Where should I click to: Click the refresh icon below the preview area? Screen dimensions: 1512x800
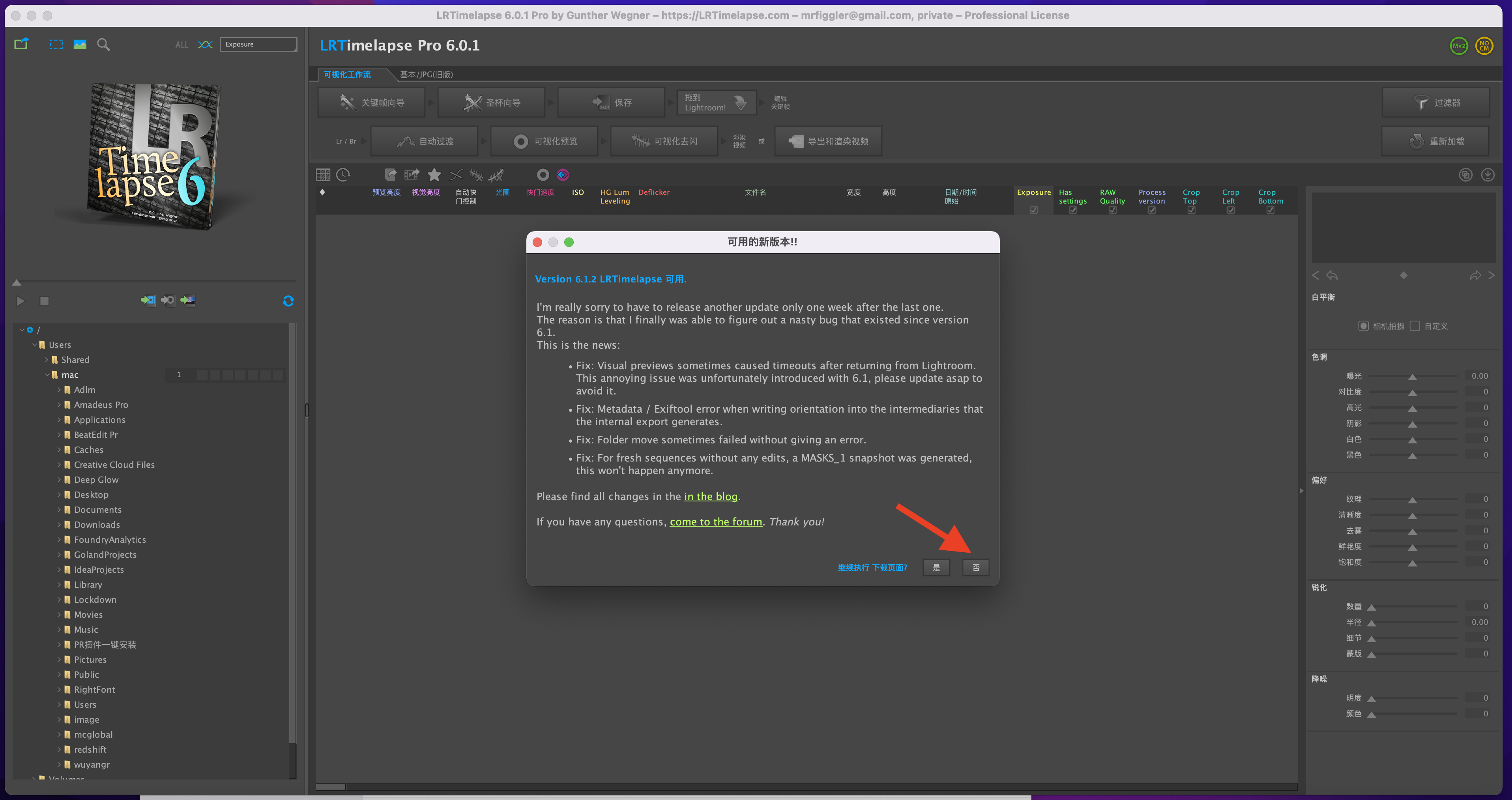coord(289,301)
